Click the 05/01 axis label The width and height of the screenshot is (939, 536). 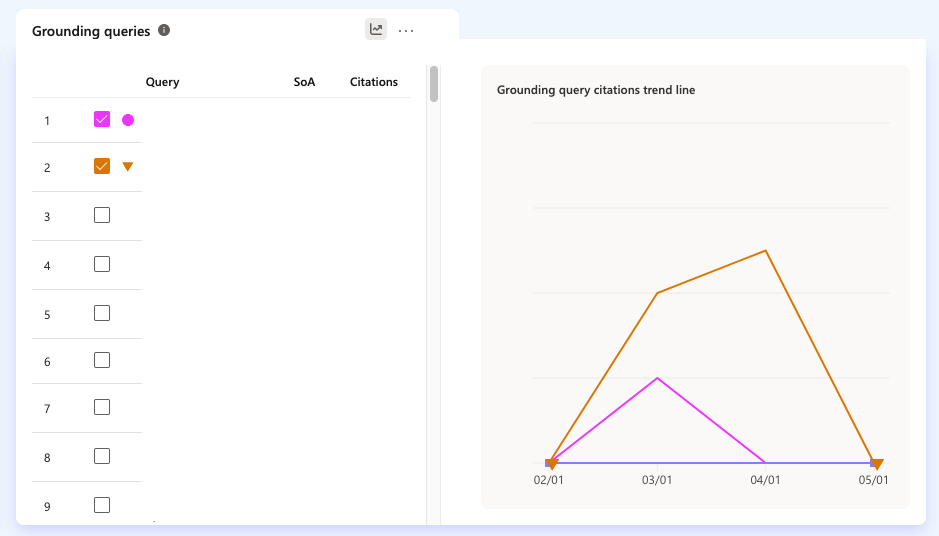pyautogui.click(x=874, y=480)
